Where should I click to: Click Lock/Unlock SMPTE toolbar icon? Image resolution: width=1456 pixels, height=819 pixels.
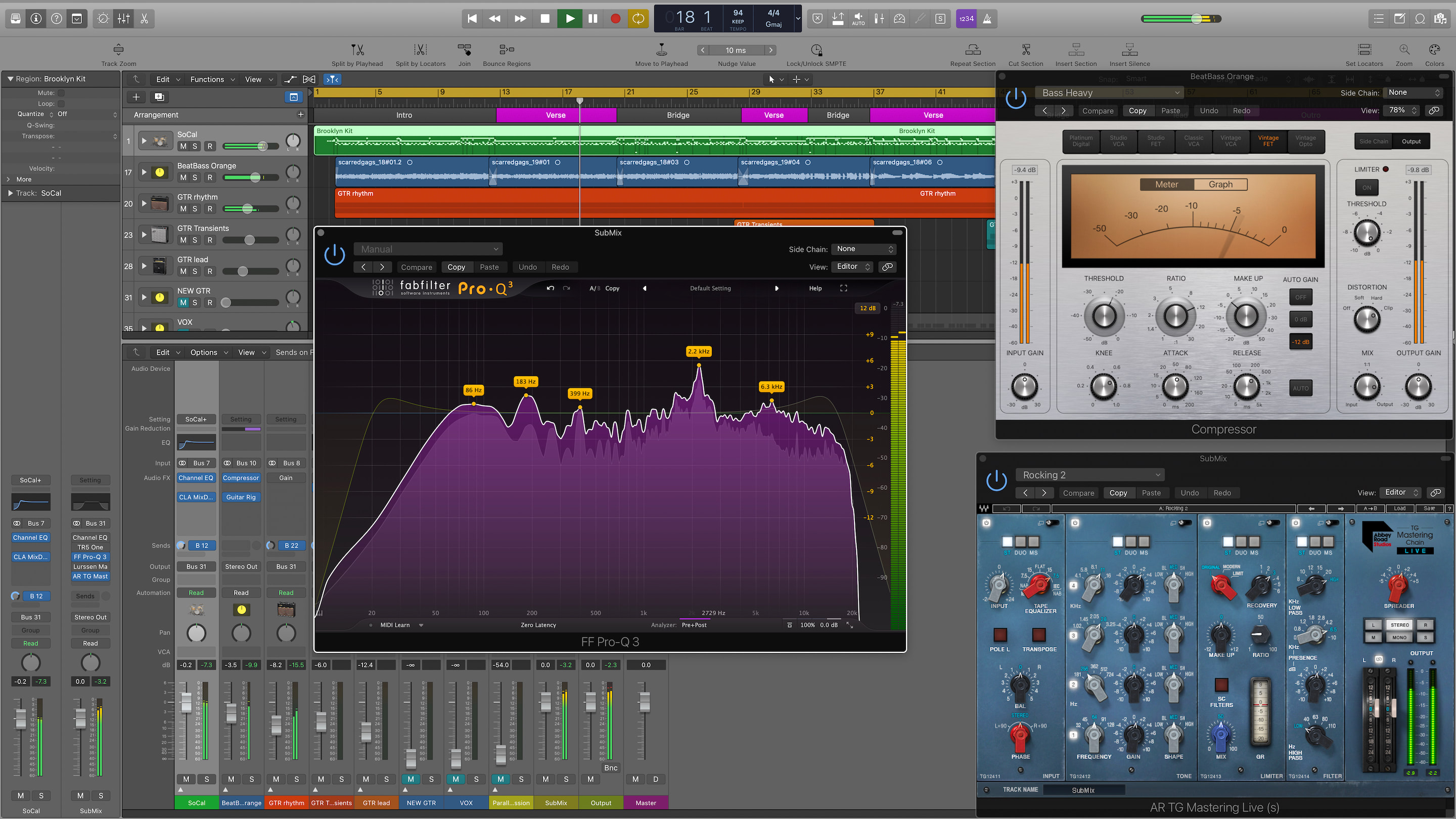(x=816, y=55)
